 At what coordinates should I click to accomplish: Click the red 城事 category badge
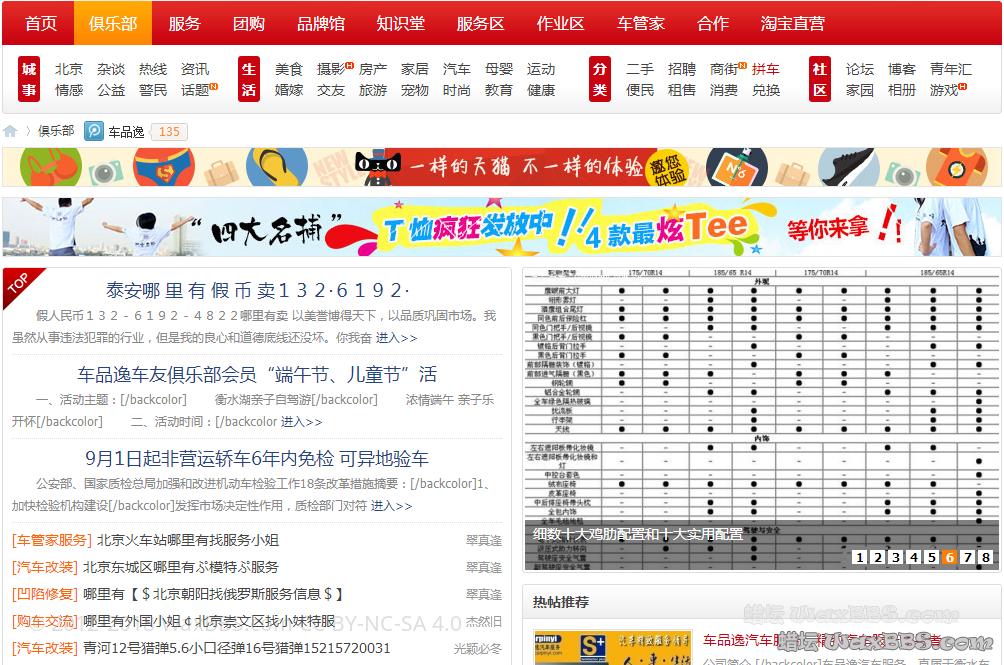[x=29, y=79]
